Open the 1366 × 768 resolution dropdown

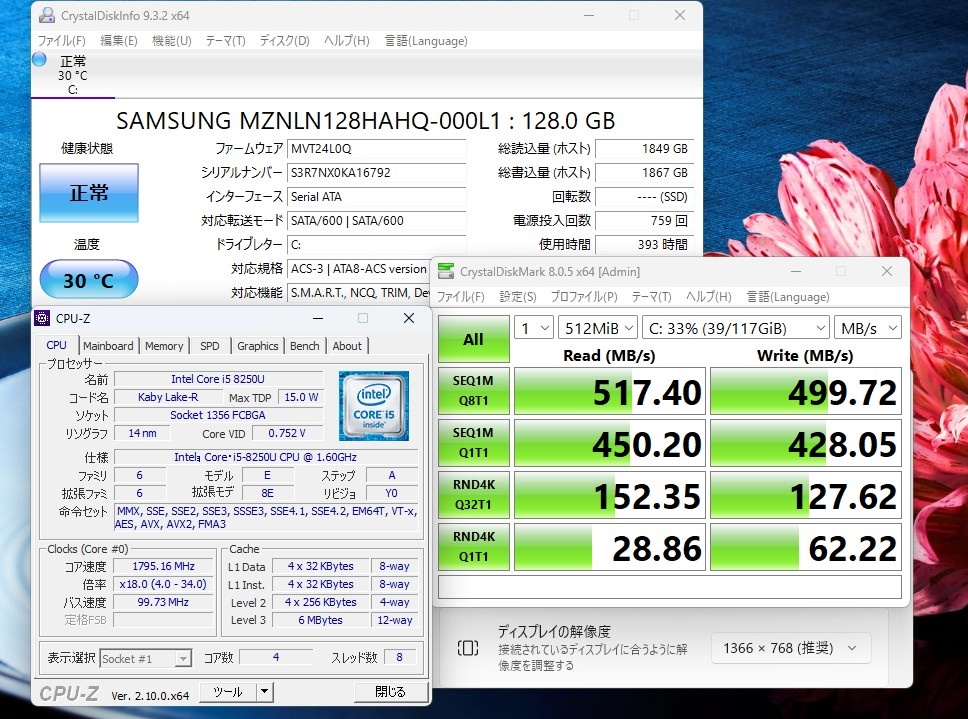[x=791, y=648]
